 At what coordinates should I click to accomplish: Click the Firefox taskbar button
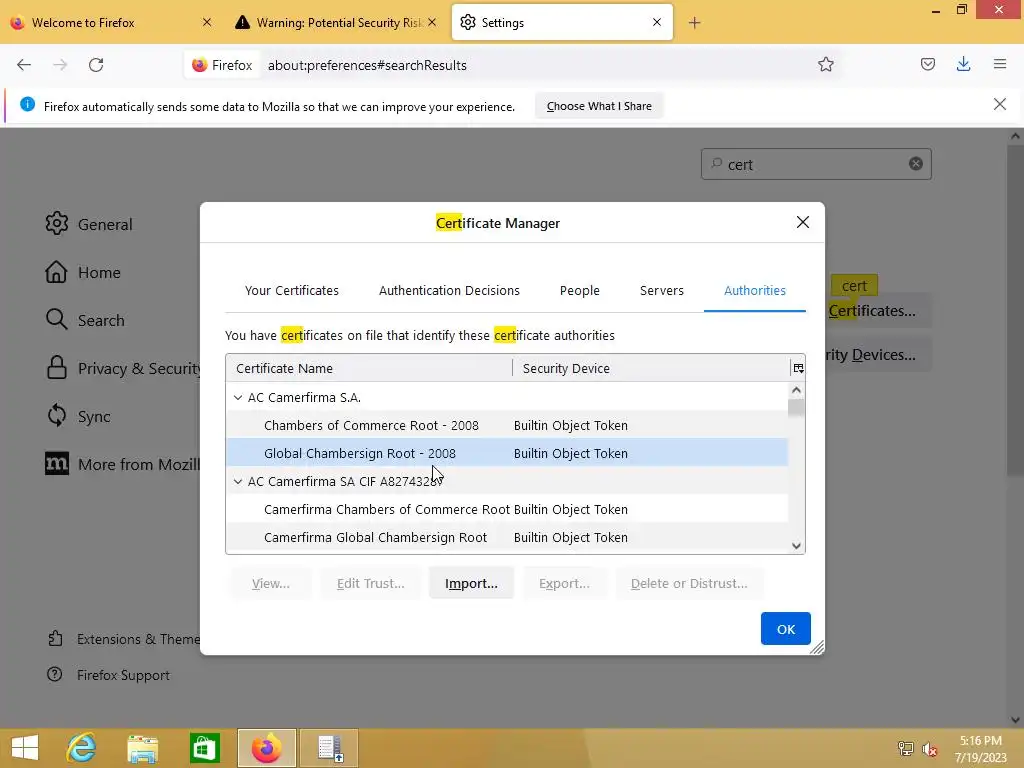click(x=266, y=748)
